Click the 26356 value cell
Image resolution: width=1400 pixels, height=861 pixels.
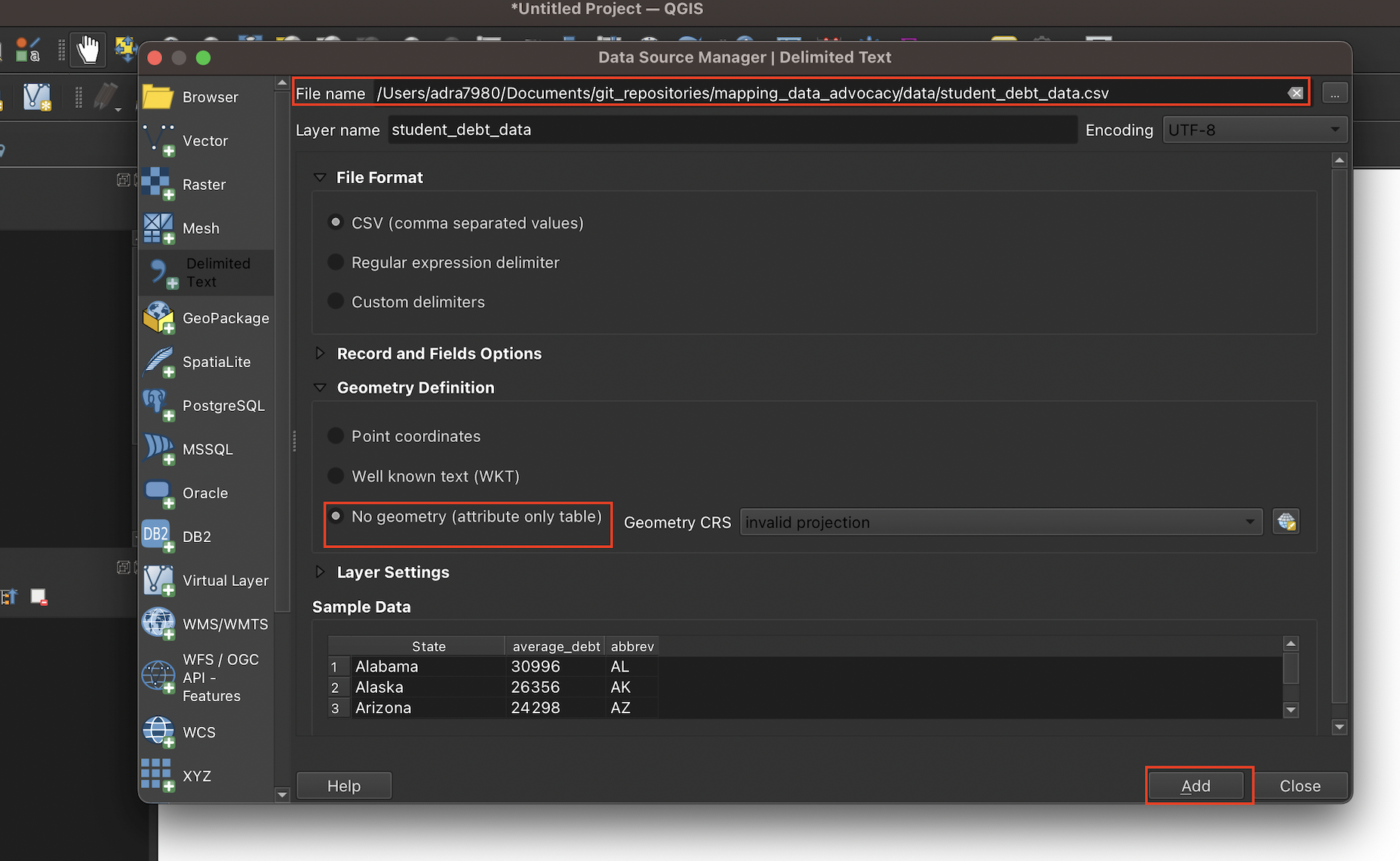click(556, 687)
